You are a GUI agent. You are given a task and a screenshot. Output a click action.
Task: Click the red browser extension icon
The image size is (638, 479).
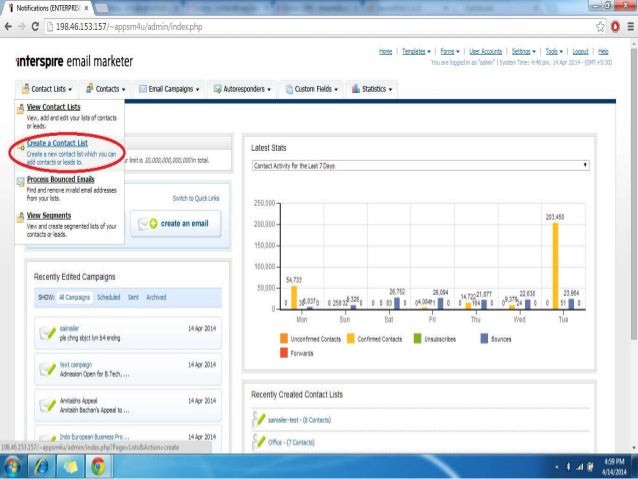coord(615,27)
